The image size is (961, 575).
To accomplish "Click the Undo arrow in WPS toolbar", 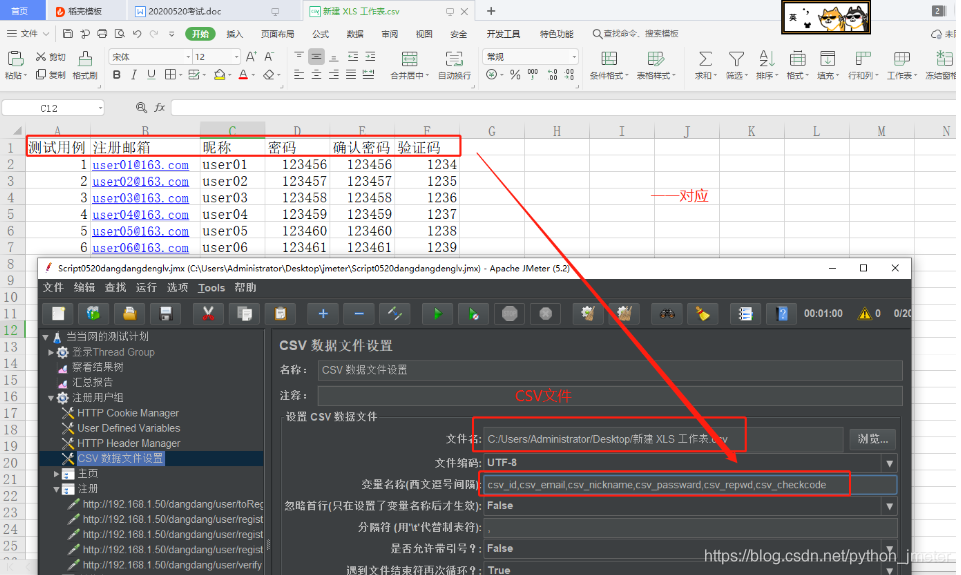I will [137, 34].
